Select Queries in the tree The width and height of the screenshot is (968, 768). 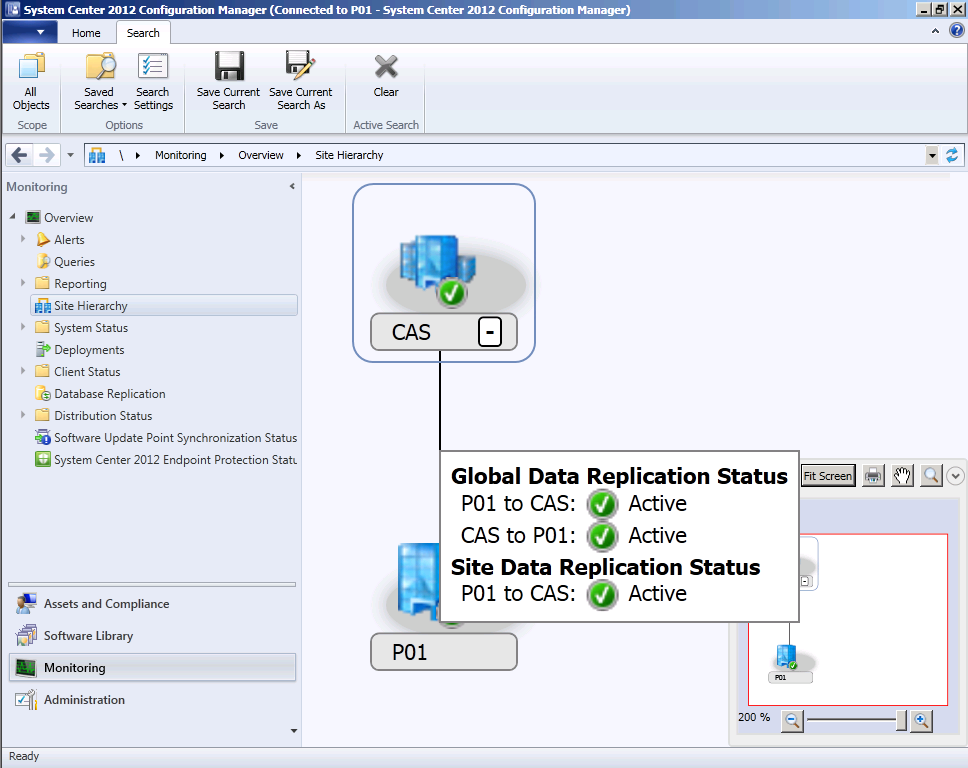(75, 262)
